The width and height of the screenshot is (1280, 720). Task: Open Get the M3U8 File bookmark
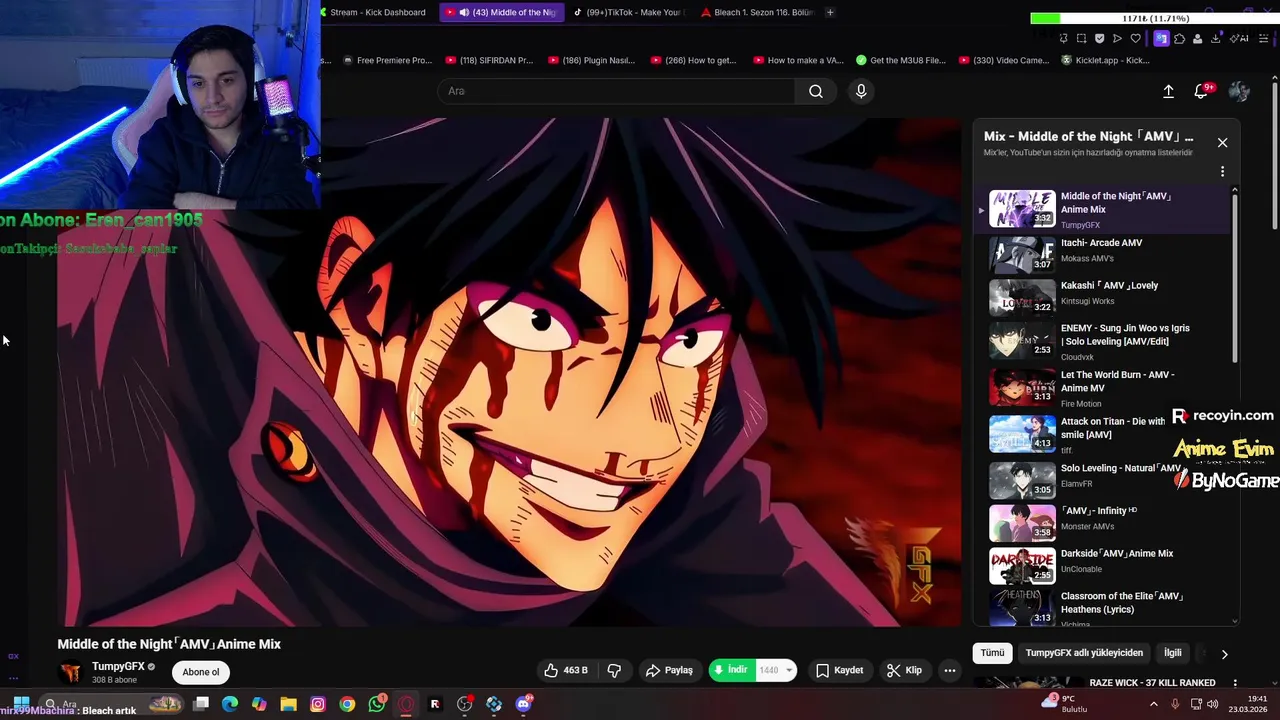pyautogui.click(x=901, y=60)
